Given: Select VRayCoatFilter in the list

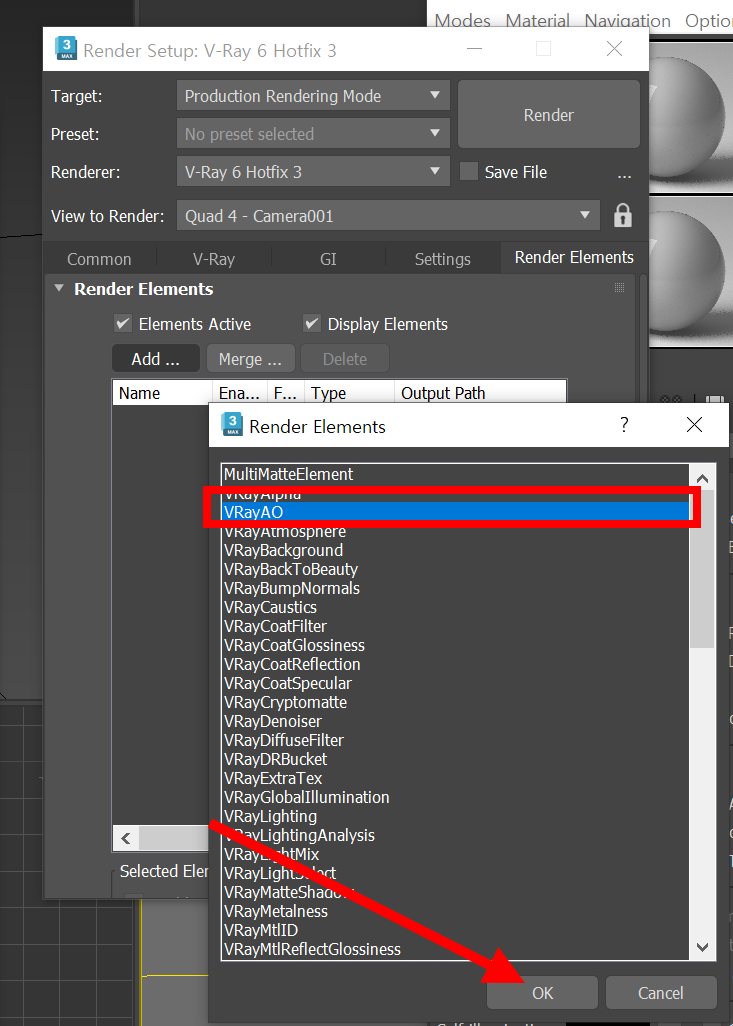Looking at the screenshot, I should [x=456, y=626].
